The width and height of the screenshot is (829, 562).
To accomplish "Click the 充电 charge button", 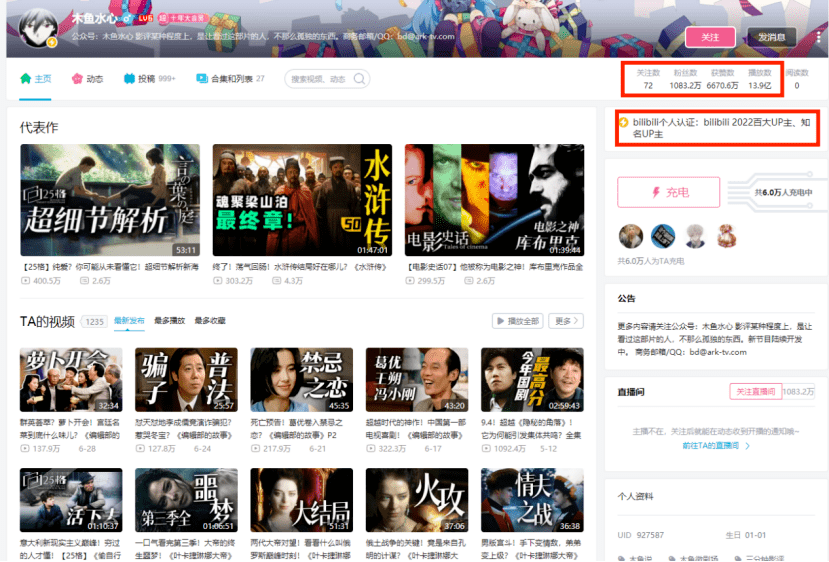I will (x=669, y=192).
